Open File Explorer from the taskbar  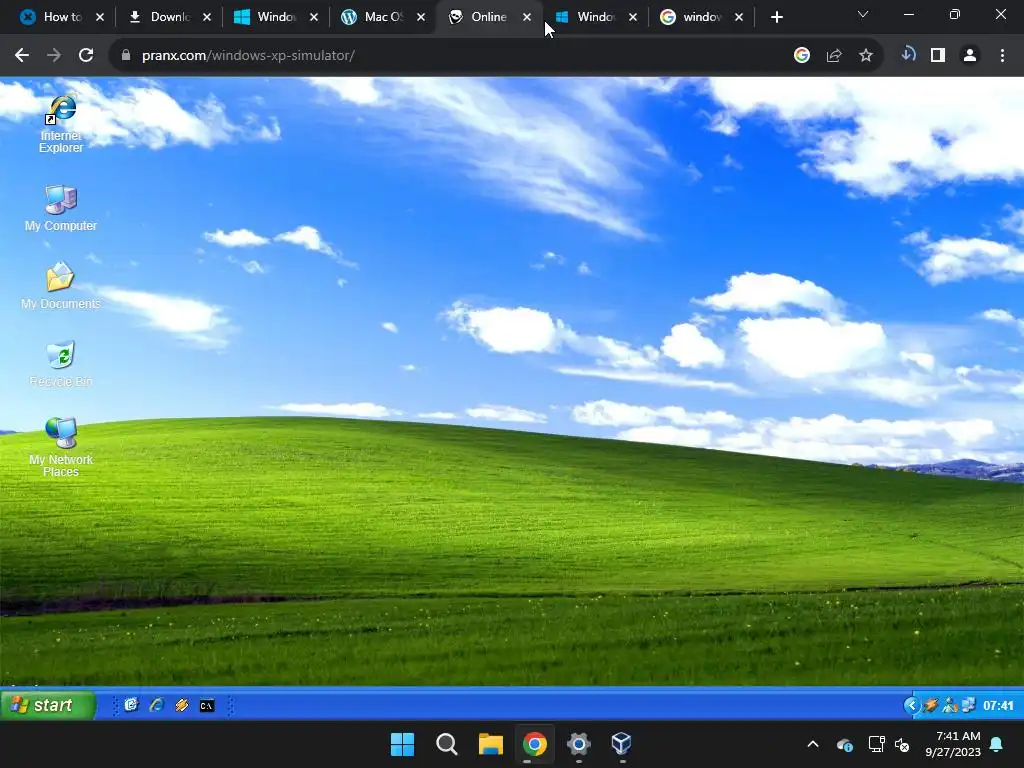pyautogui.click(x=490, y=744)
